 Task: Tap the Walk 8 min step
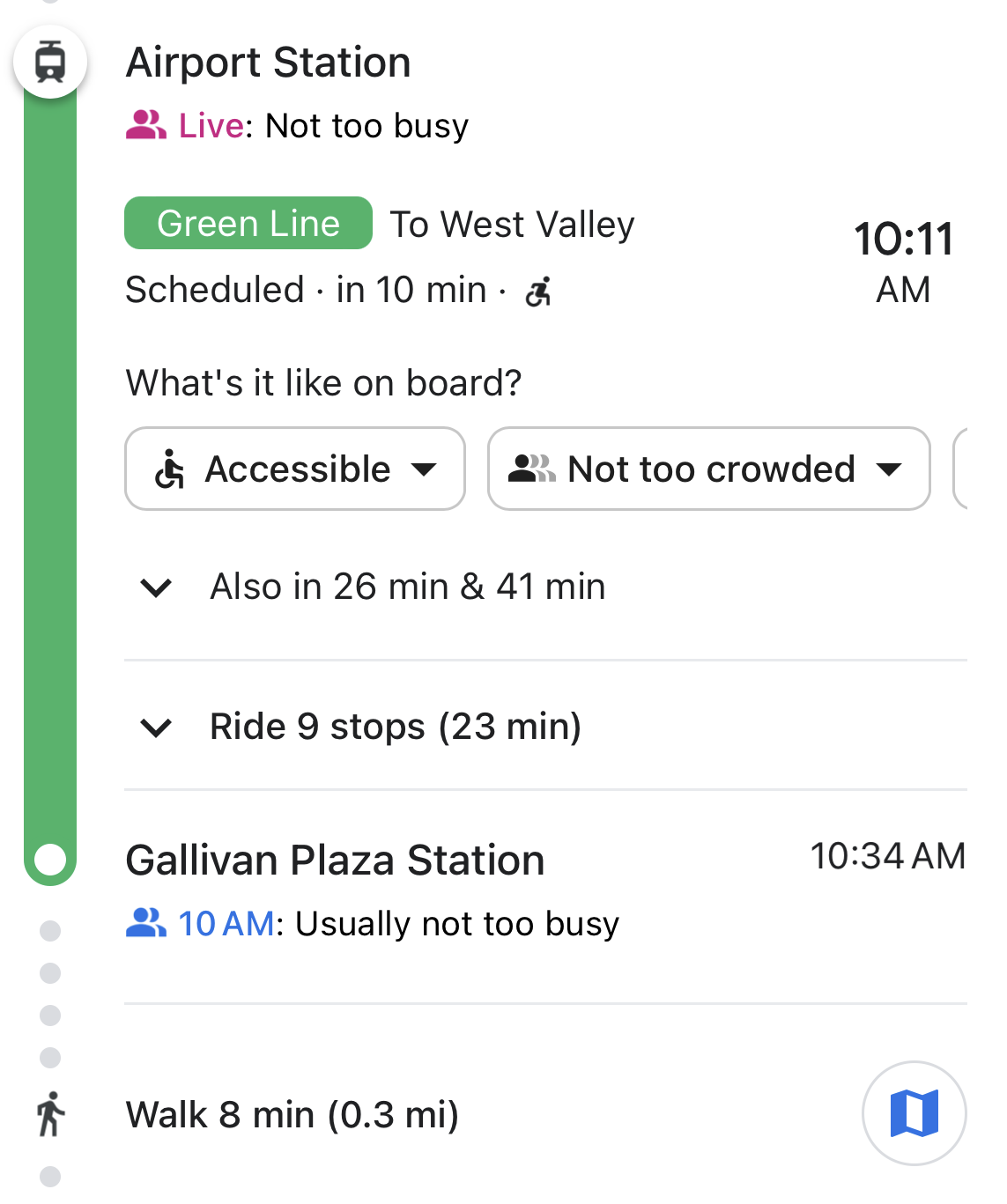[x=292, y=1115]
